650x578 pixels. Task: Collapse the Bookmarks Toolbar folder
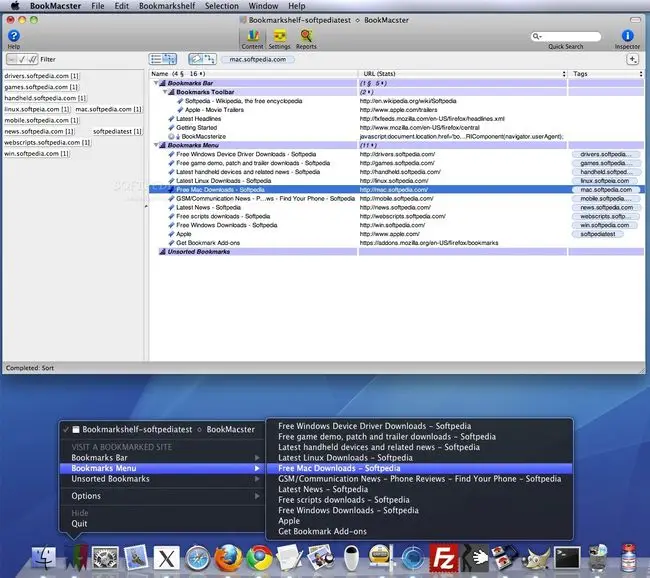(165, 92)
